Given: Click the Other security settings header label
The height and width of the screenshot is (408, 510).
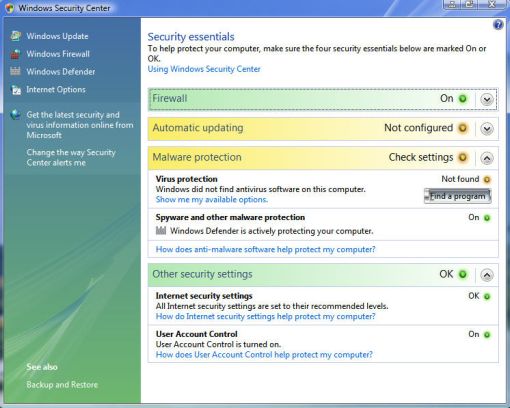Looking at the screenshot, I should (x=202, y=274).
